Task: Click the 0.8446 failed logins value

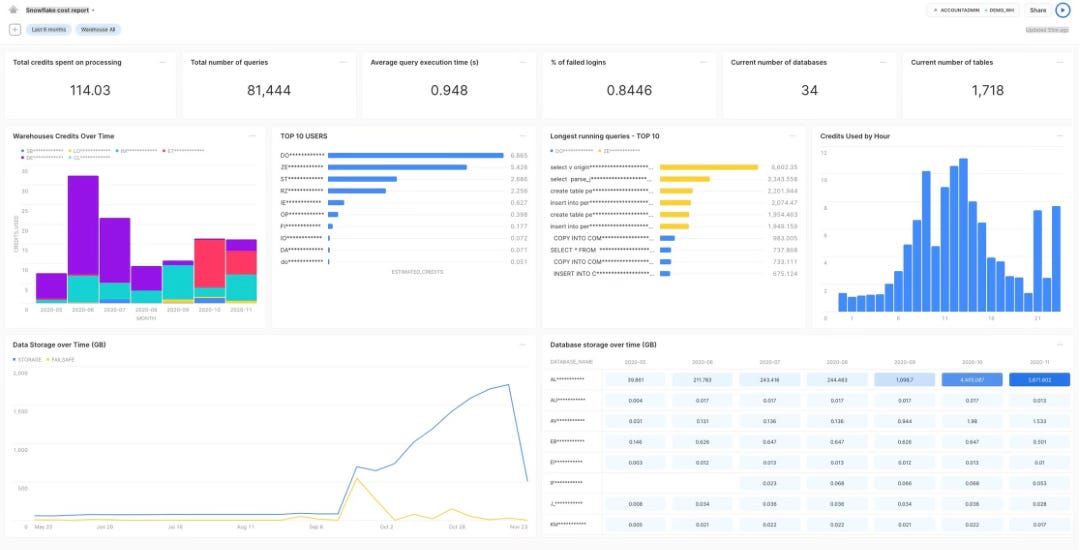Action: [x=629, y=90]
